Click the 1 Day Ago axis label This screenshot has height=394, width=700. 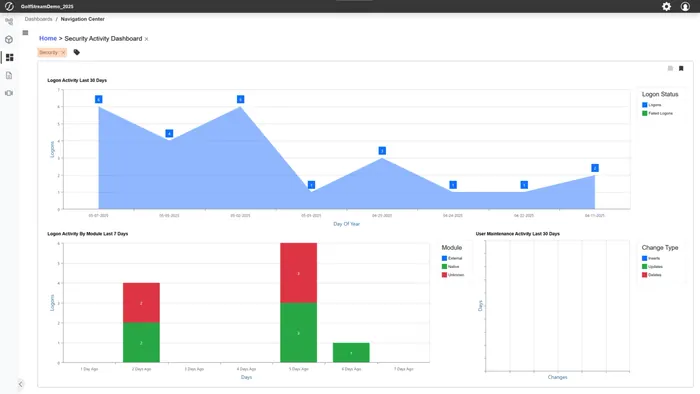point(89,369)
